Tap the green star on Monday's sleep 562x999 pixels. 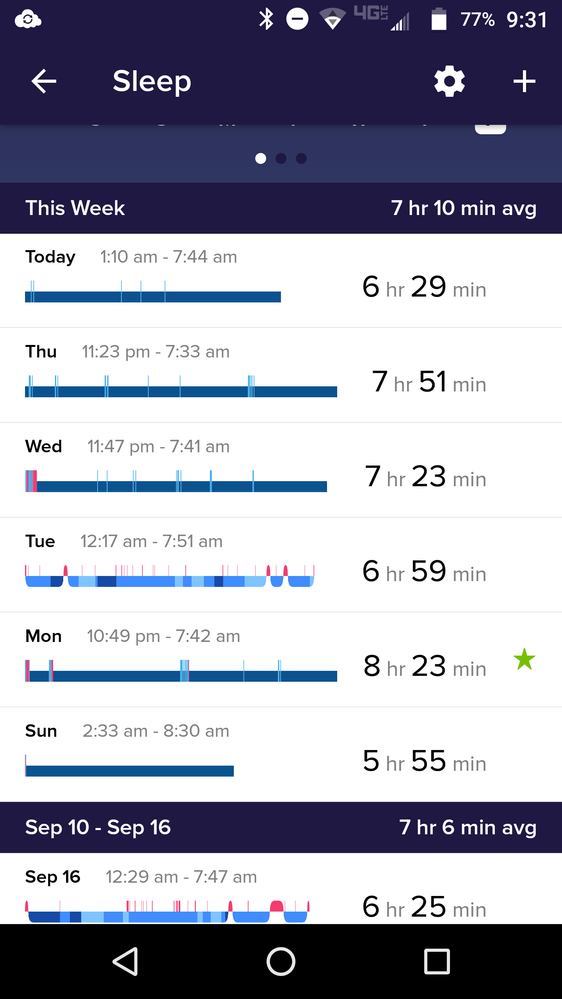[x=524, y=659]
